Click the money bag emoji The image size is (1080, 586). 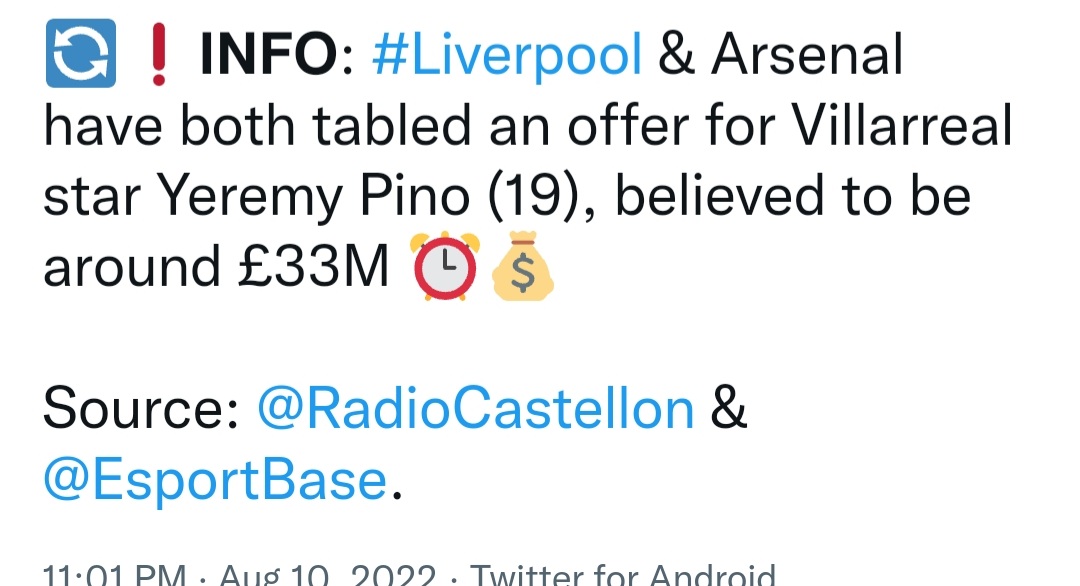coord(522,268)
